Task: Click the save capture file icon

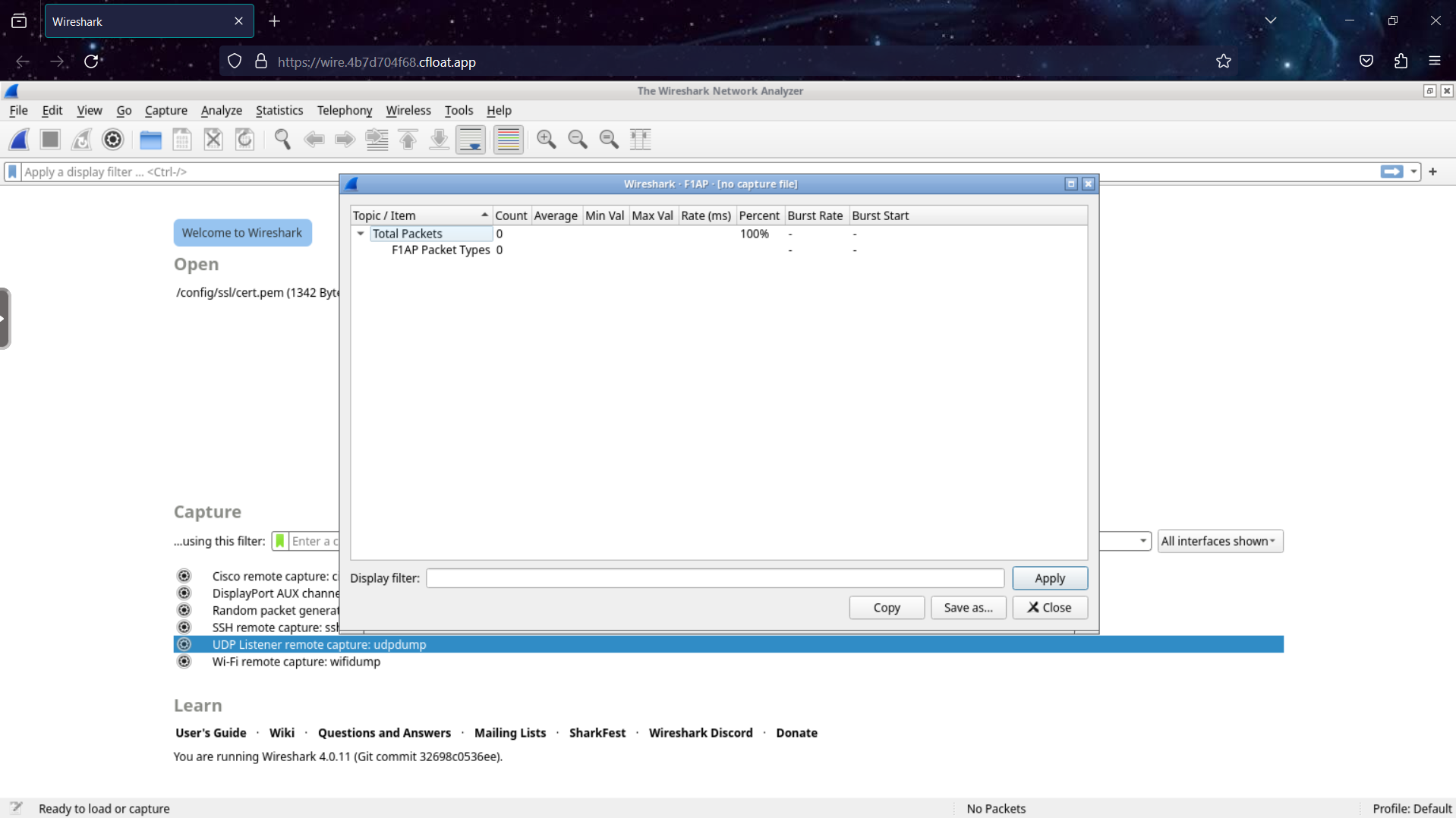Action: 182,140
